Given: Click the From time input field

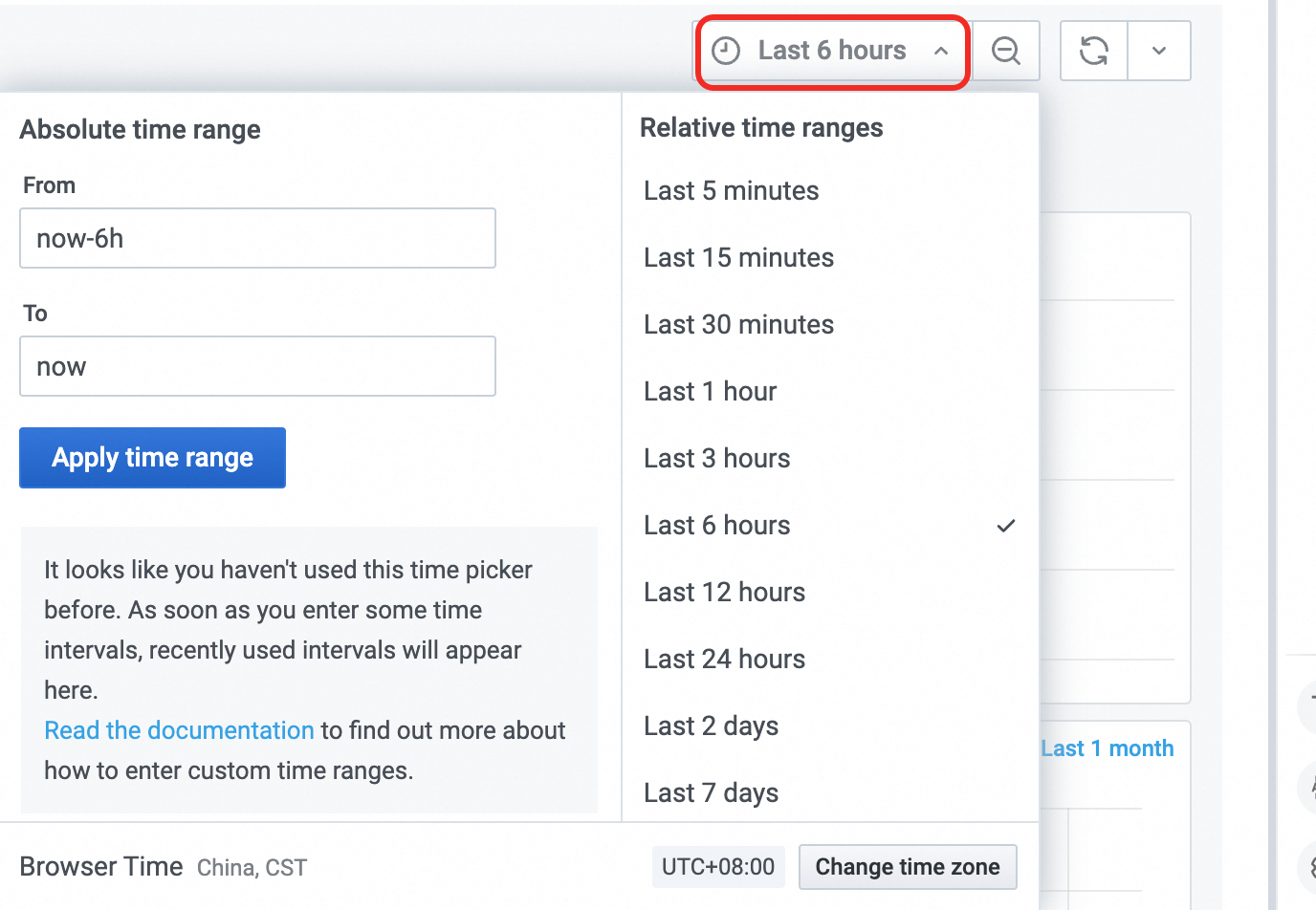Looking at the screenshot, I should click(257, 238).
